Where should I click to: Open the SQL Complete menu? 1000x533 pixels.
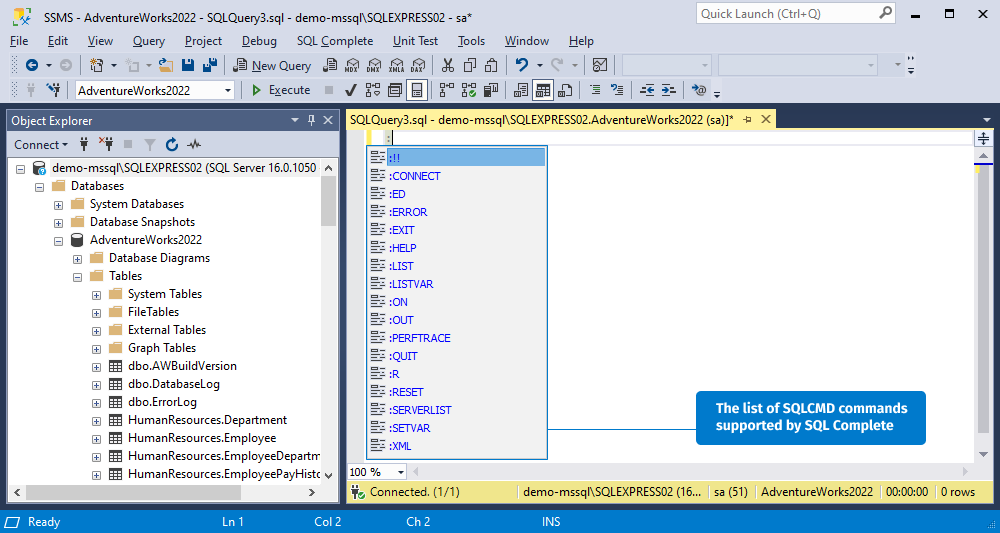click(x=335, y=41)
